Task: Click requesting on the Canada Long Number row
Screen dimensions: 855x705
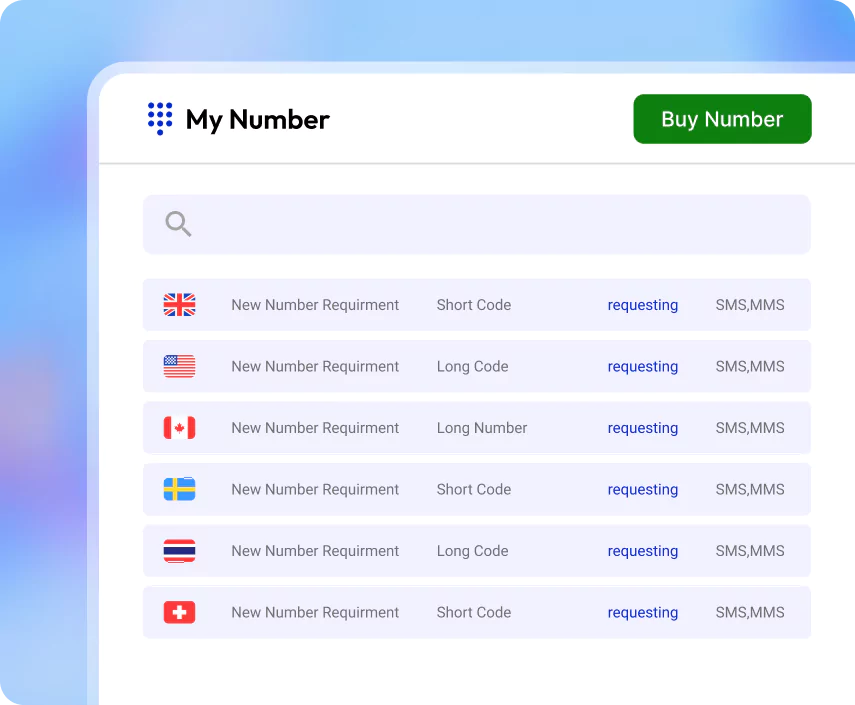Action: click(643, 427)
